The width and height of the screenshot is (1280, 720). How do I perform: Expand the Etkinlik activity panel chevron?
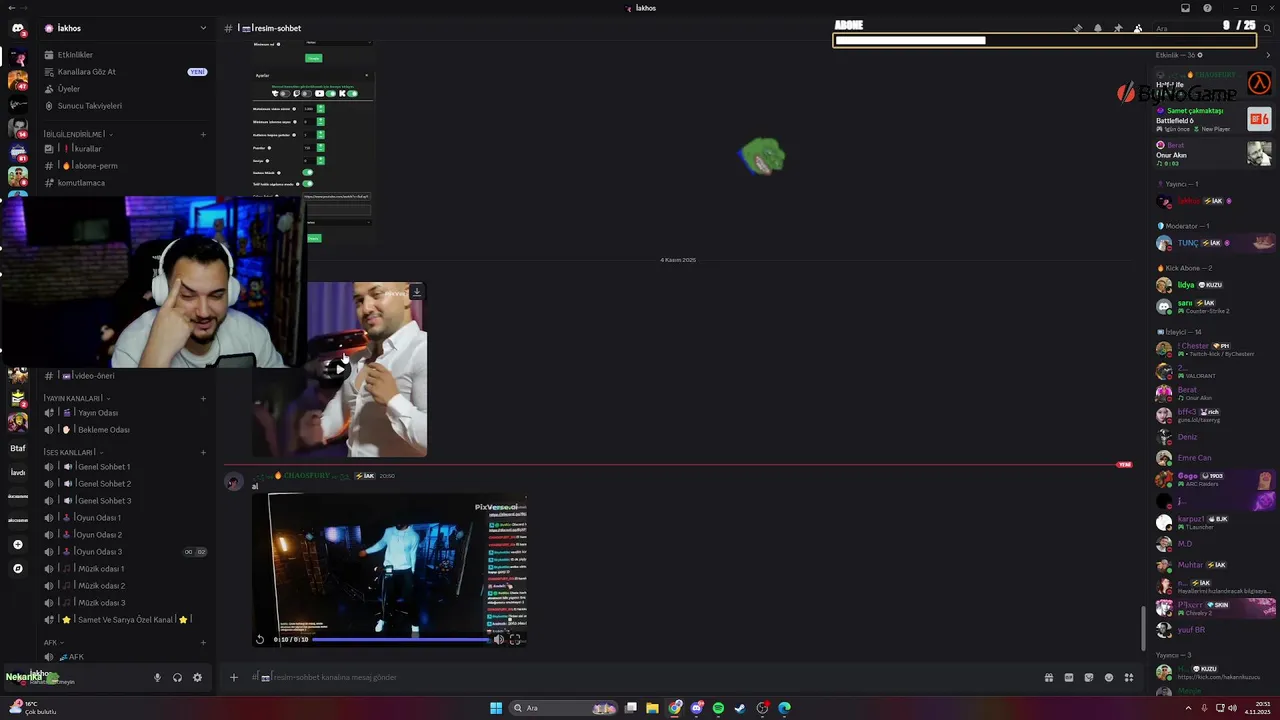coord(1268,55)
